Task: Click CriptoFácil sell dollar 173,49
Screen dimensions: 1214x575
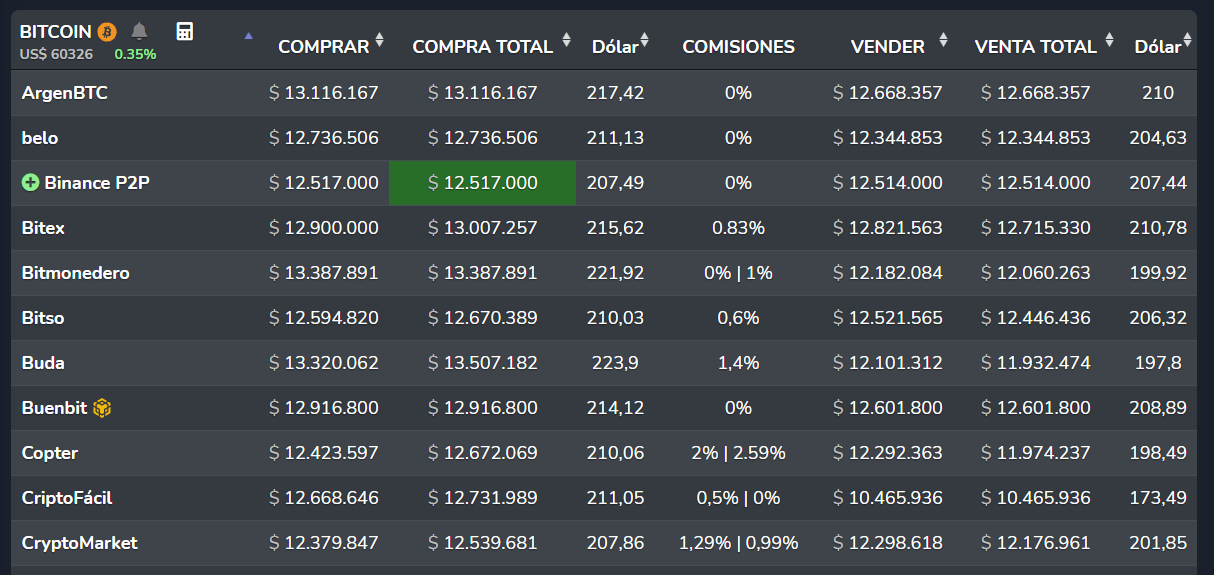Action: tap(1158, 498)
